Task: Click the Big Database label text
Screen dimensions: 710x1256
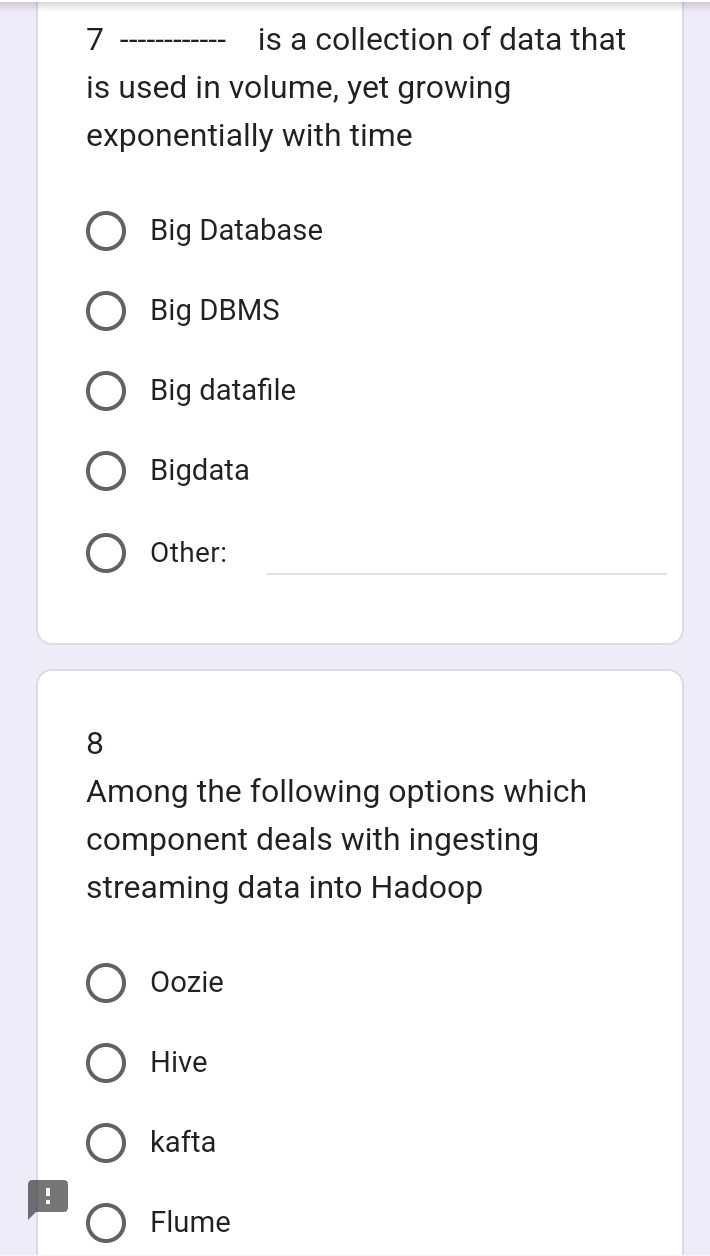Action: click(x=237, y=231)
